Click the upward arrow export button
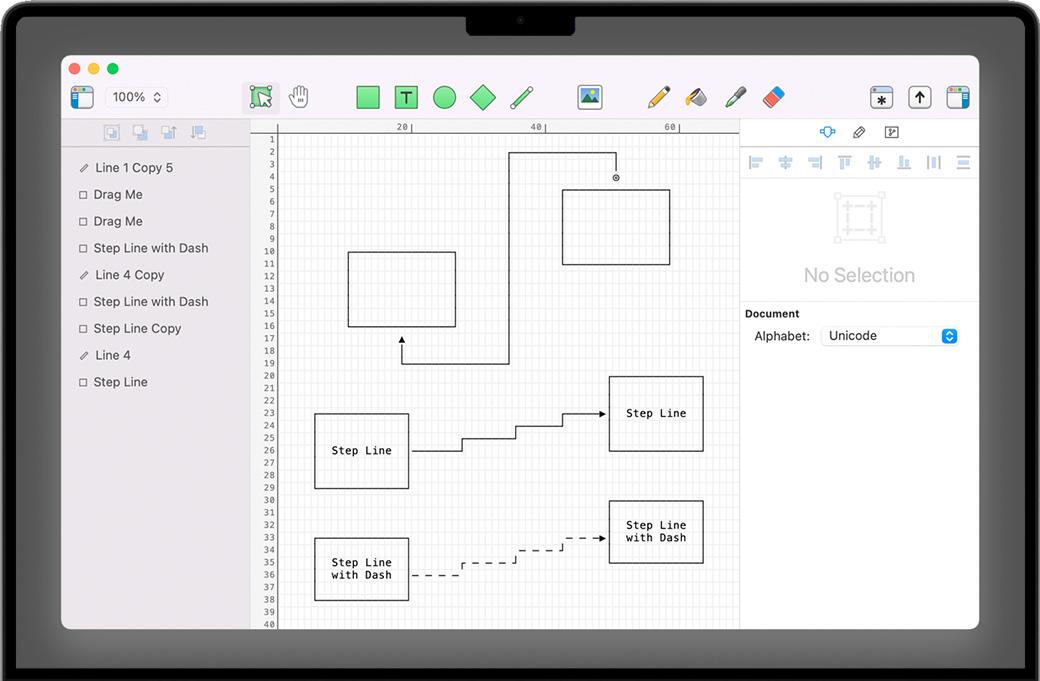Screen dimensions: 1040x681 tap(919, 97)
